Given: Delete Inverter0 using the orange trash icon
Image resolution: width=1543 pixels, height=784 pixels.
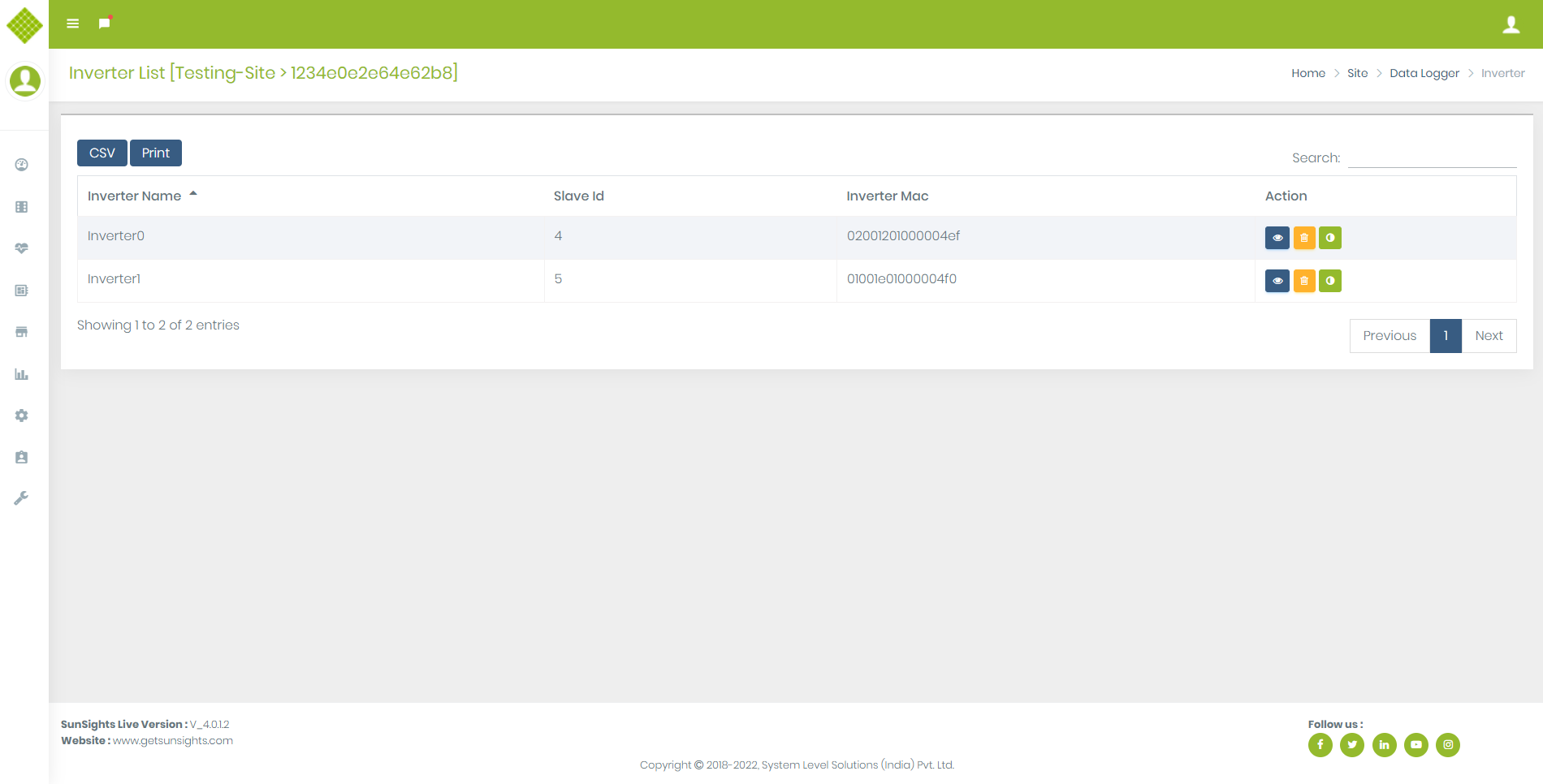Looking at the screenshot, I should point(1303,238).
